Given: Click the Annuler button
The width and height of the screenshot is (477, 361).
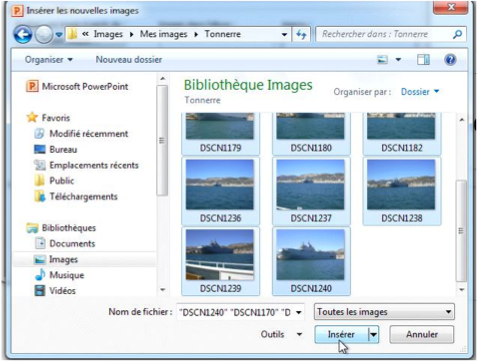Looking at the screenshot, I should [422, 334].
